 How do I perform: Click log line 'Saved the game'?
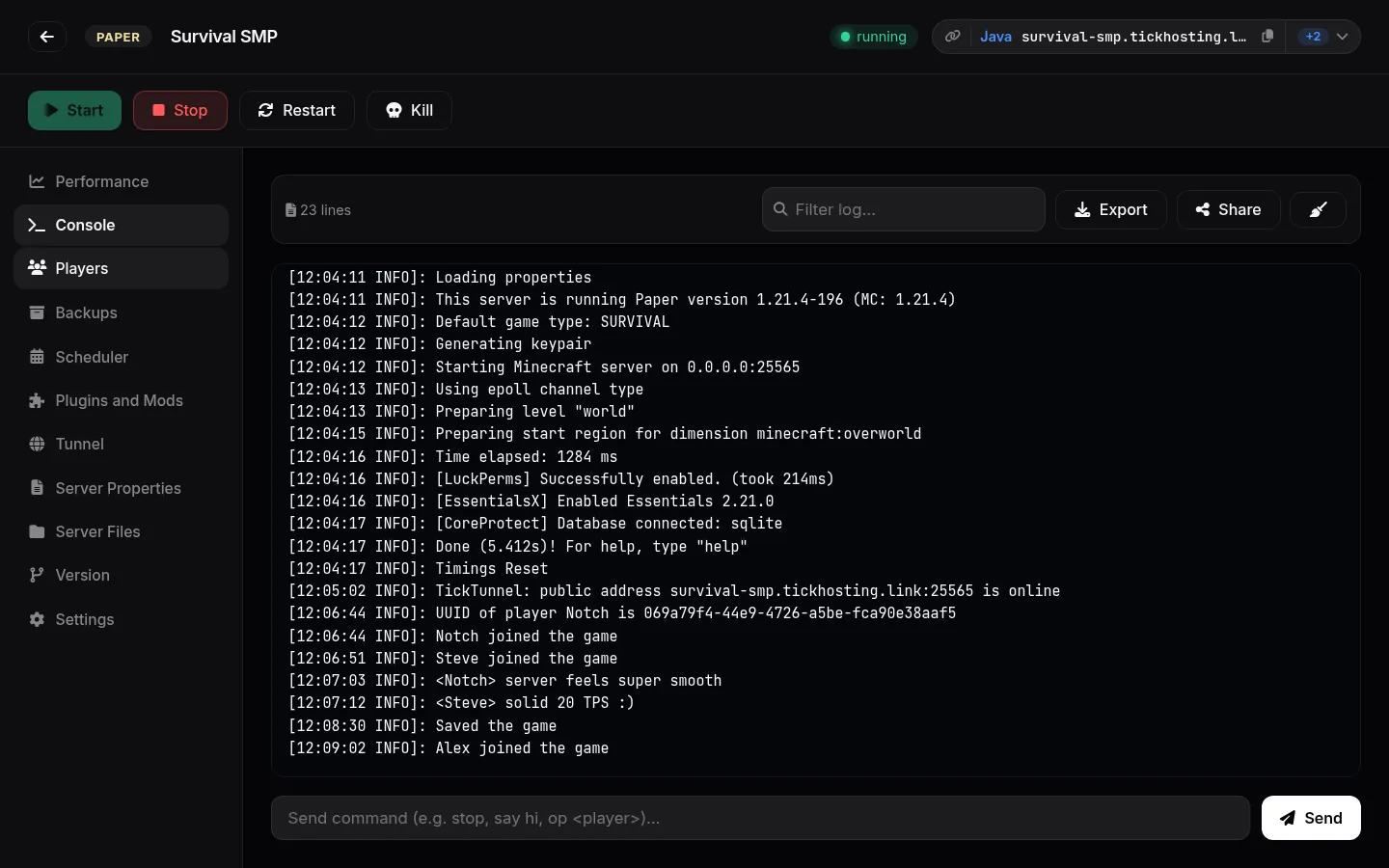[422, 726]
